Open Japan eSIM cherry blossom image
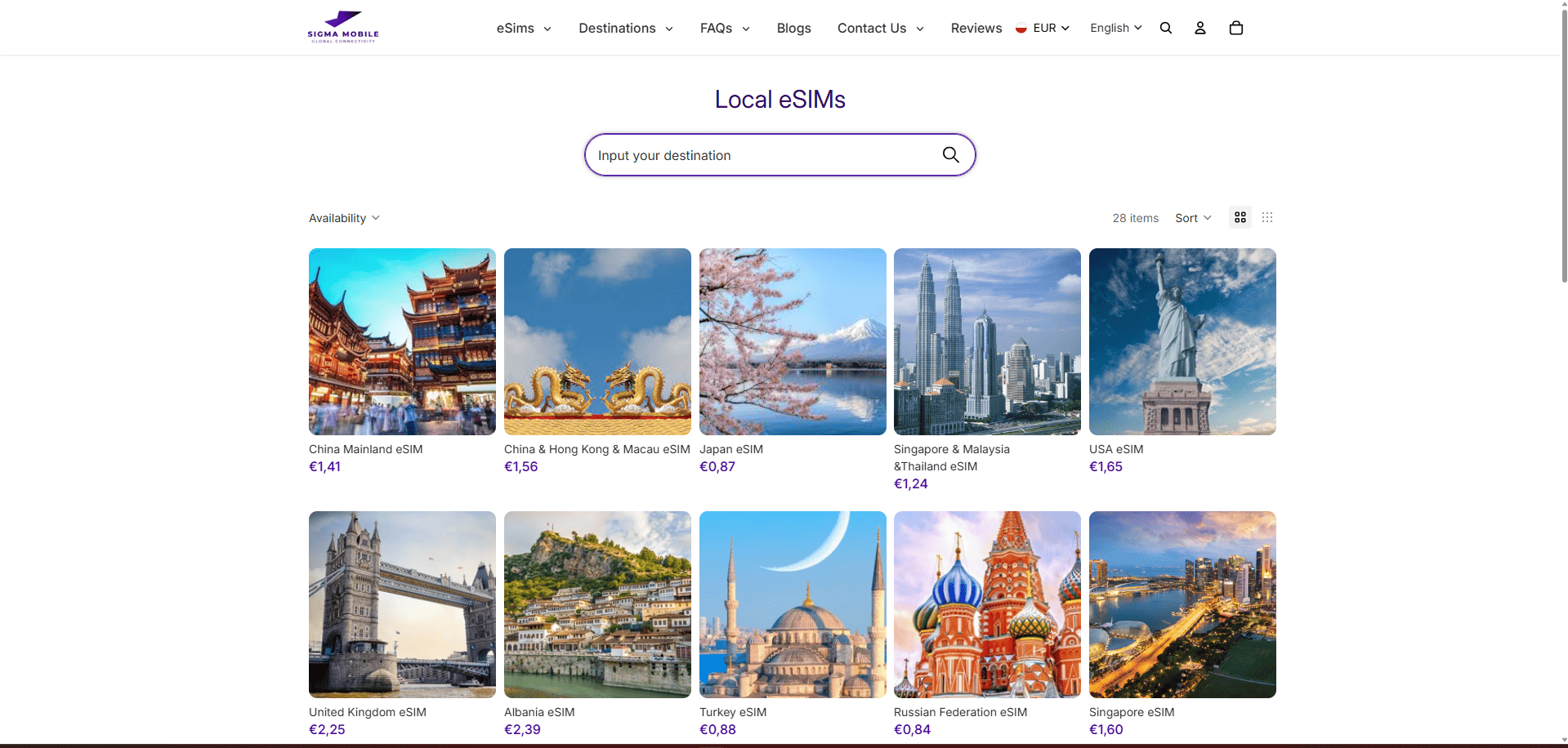The image size is (1568, 748). [x=793, y=341]
